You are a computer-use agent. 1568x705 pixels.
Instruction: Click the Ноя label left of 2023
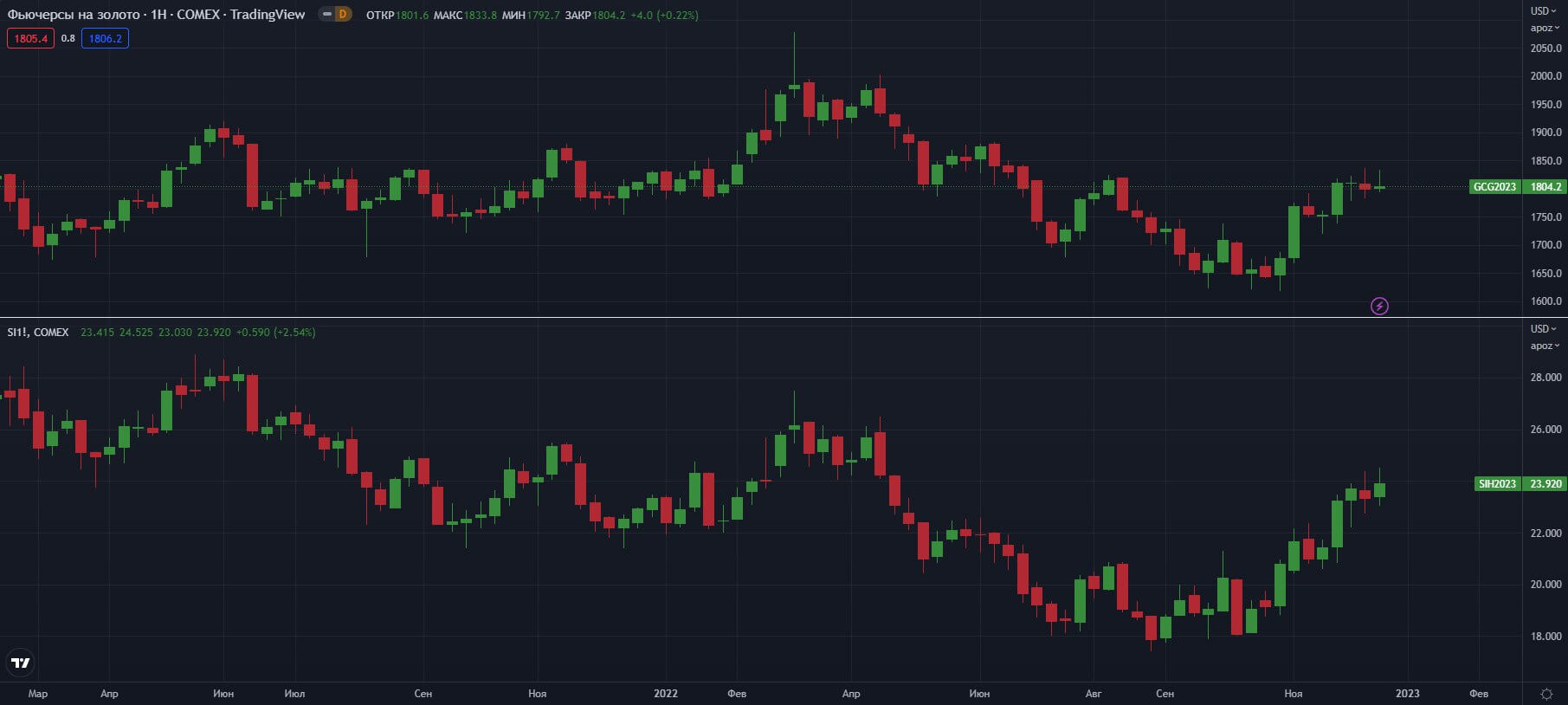pos(1293,693)
